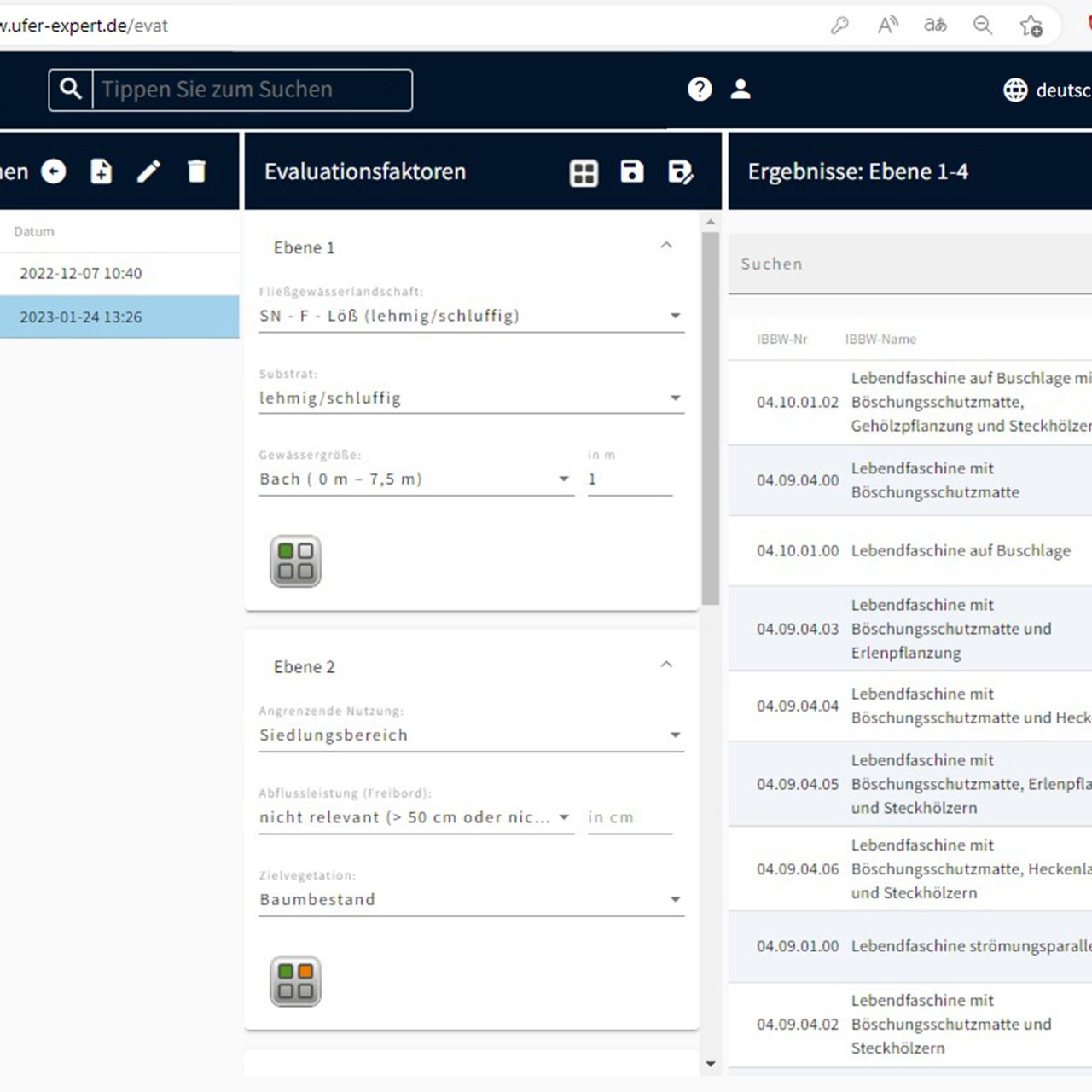Click the Suchen field in results panel

pos(904,264)
